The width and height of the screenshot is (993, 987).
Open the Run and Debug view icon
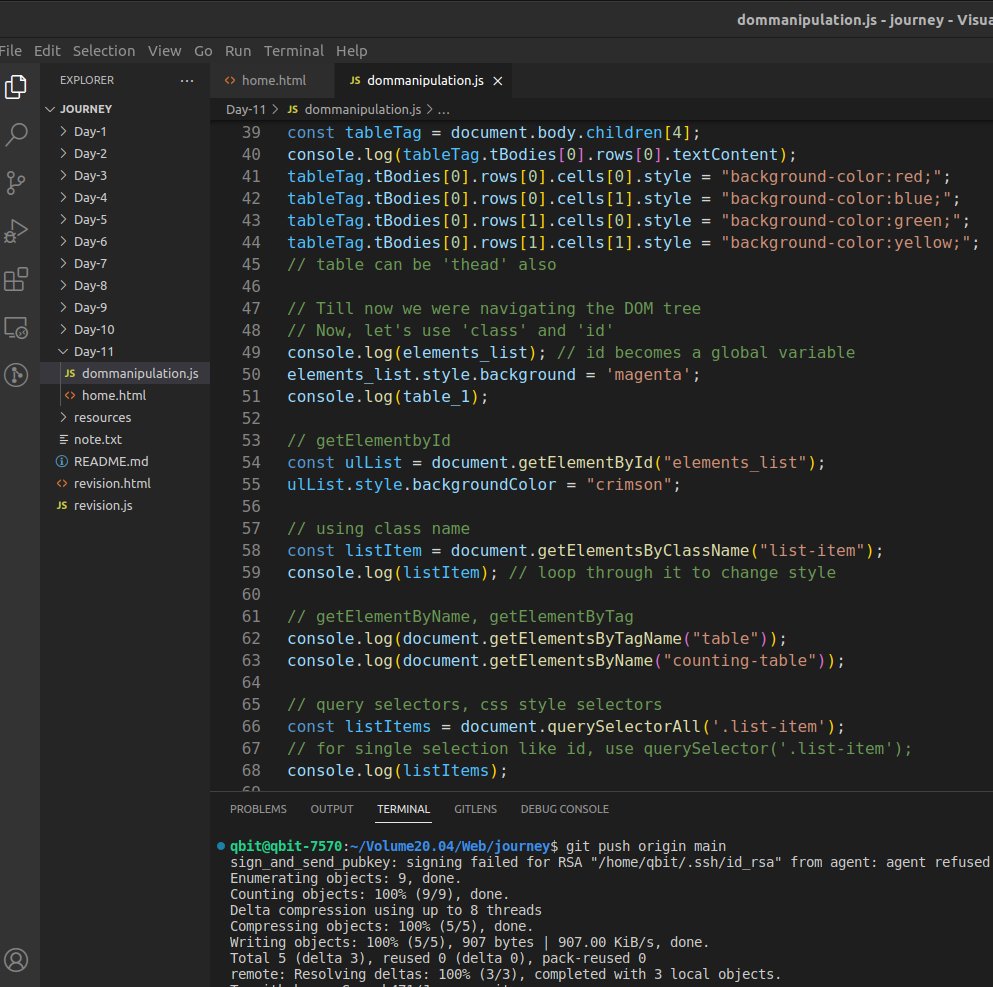click(16, 231)
